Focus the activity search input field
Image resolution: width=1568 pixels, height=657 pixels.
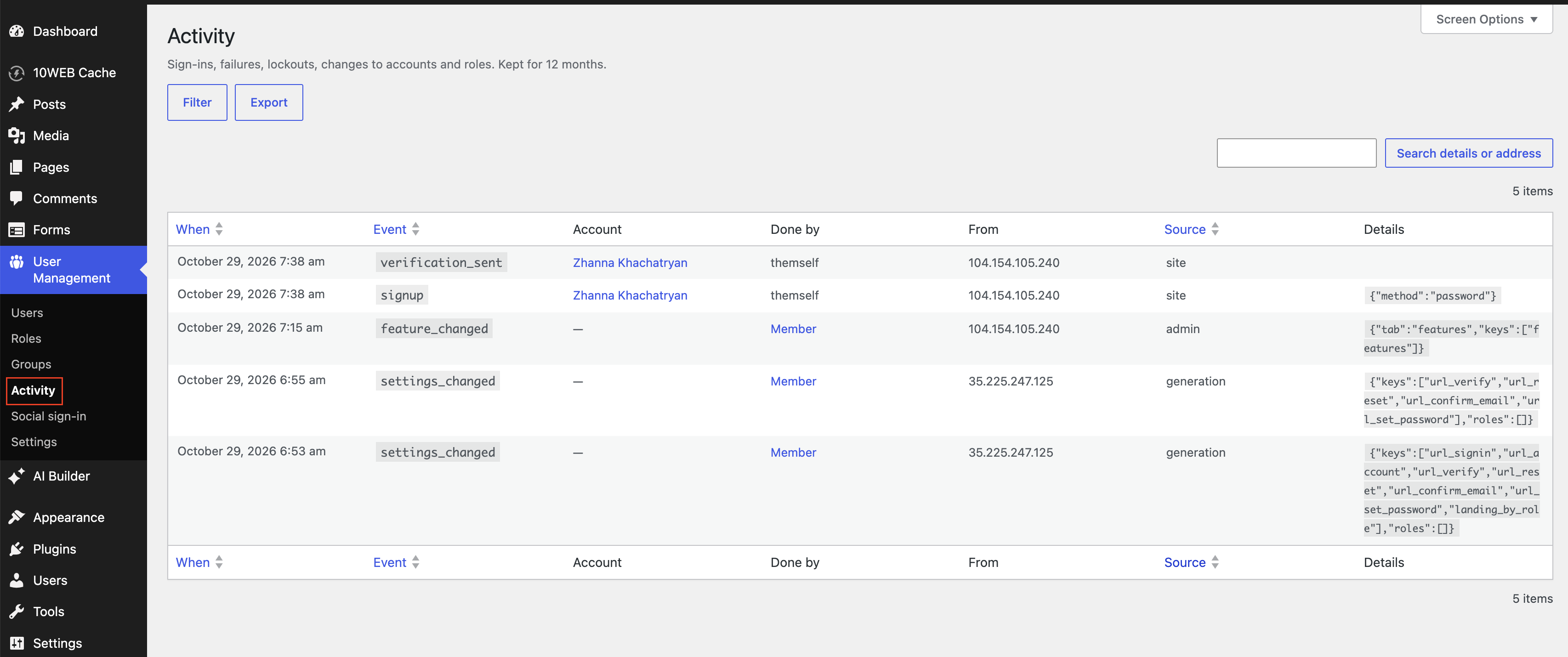[x=1296, y=153]
